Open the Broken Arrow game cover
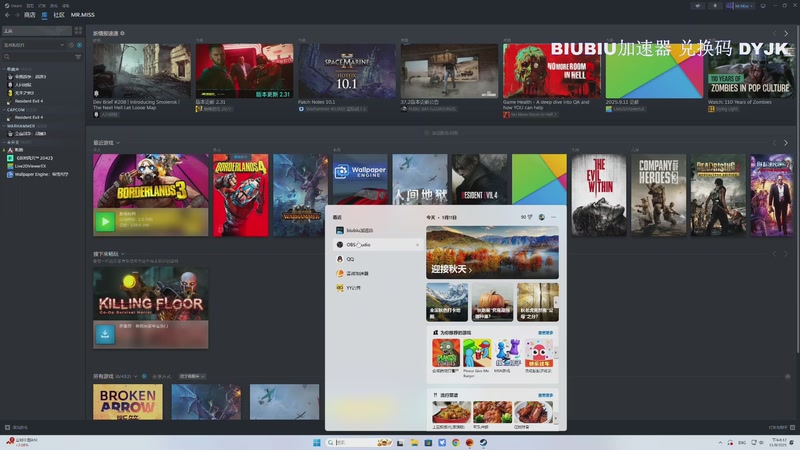The height and width of the screenshot is (450, 800). [128, 402]
